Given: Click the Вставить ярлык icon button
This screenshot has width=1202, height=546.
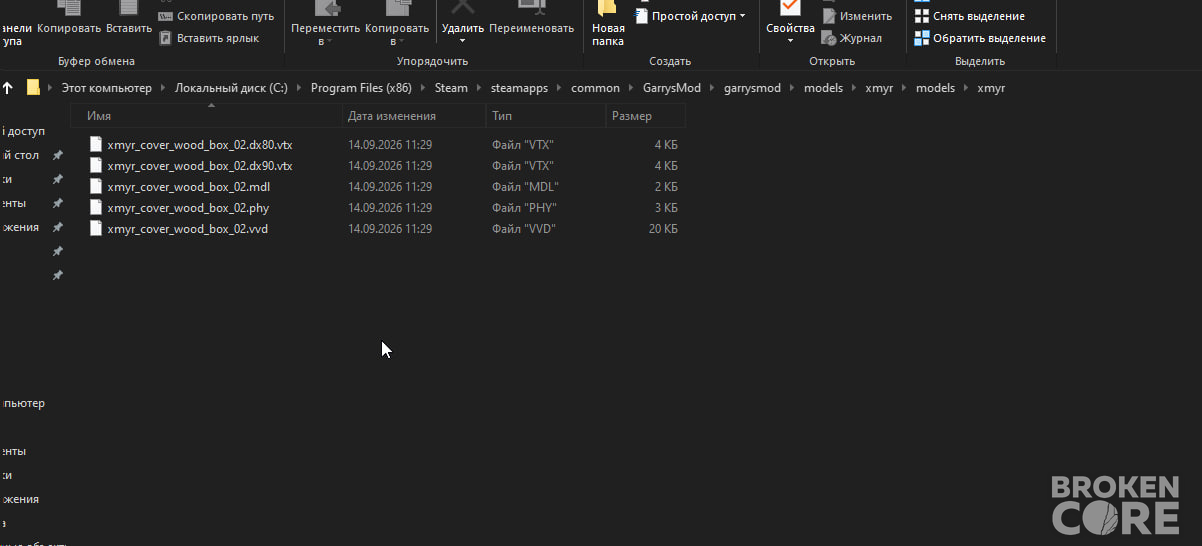Looking at the screenshot, I should point(166,38).
